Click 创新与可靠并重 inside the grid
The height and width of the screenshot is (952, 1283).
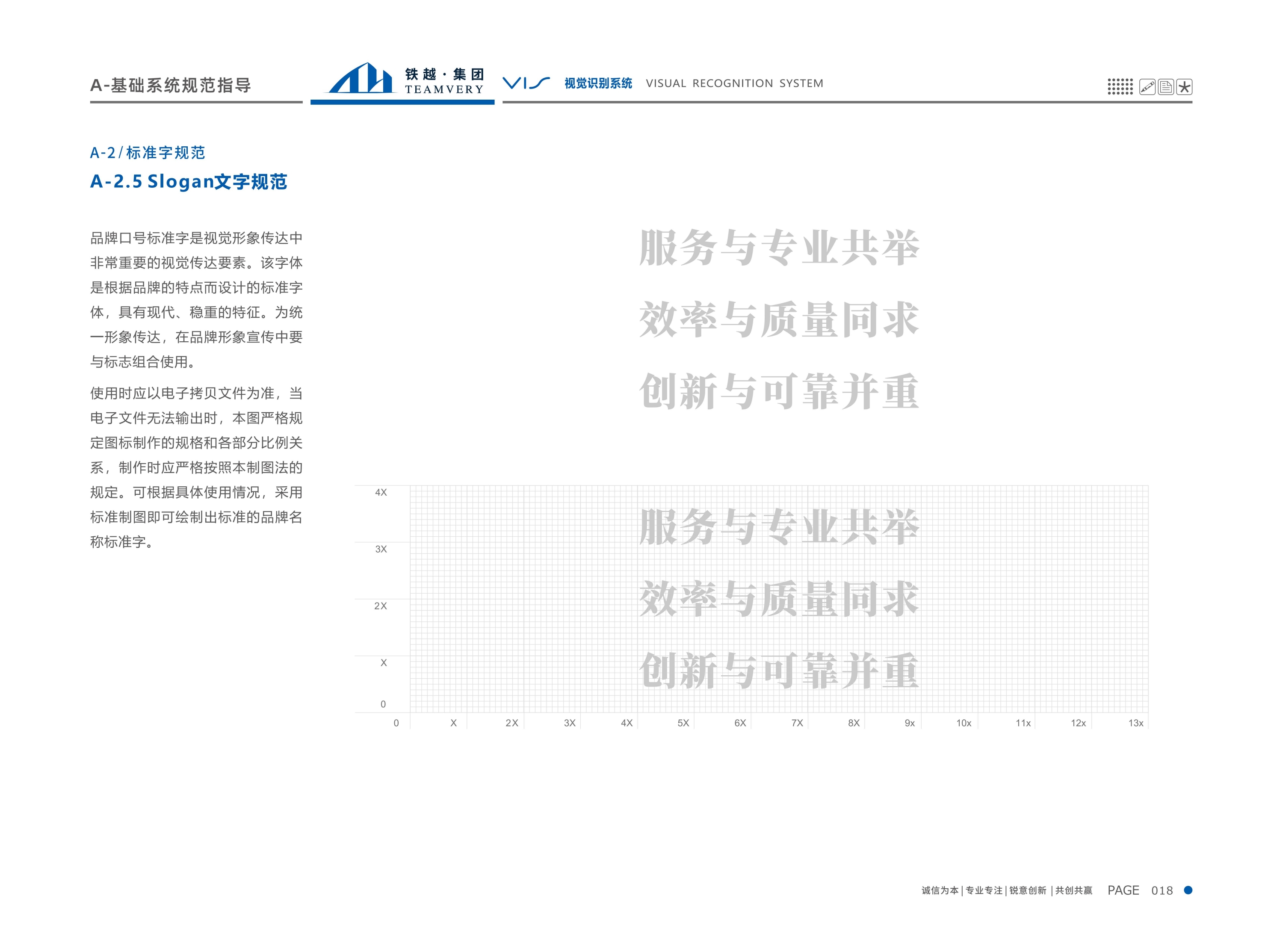point(779,671)
